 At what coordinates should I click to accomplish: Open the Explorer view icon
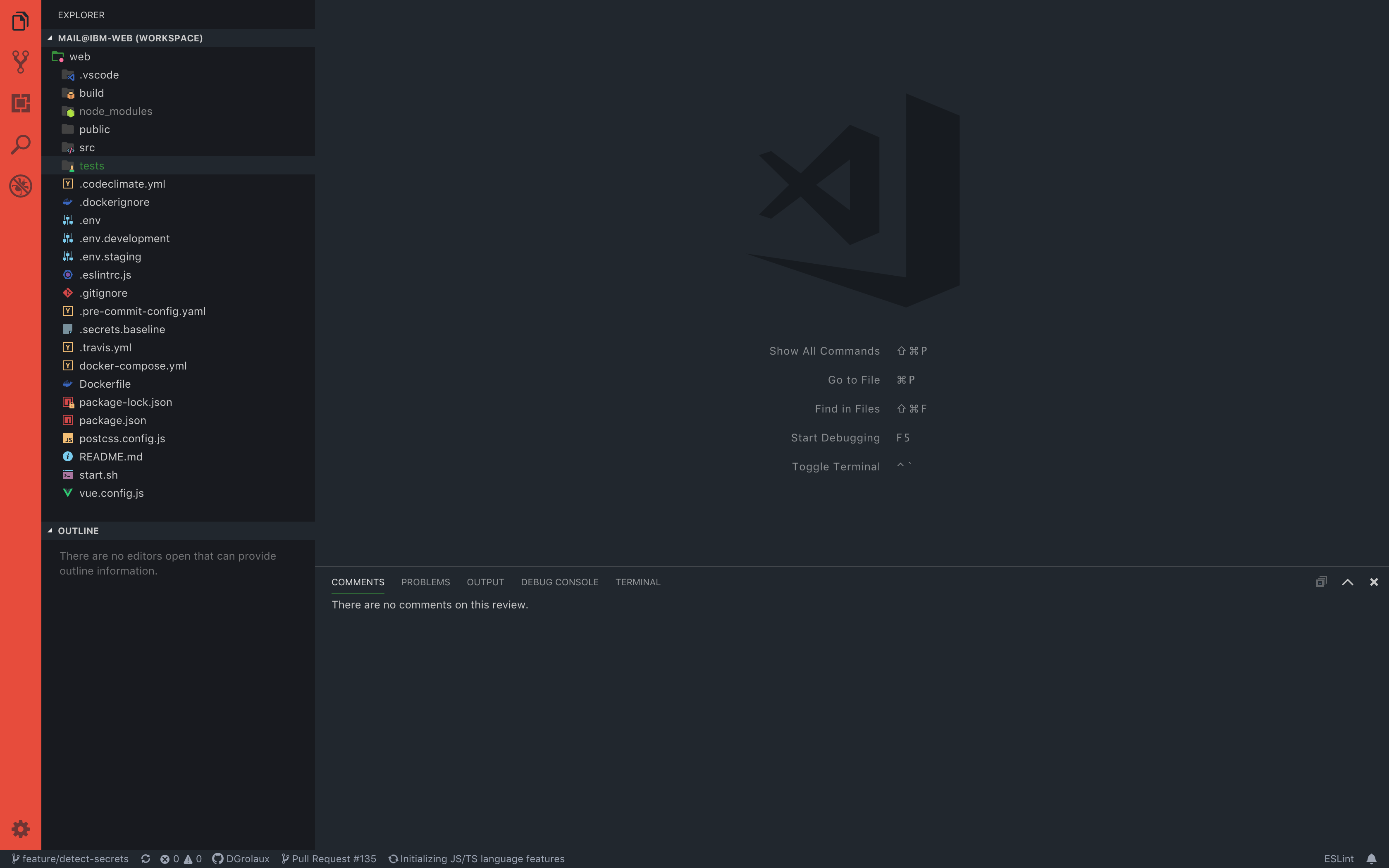click(21, 21)
